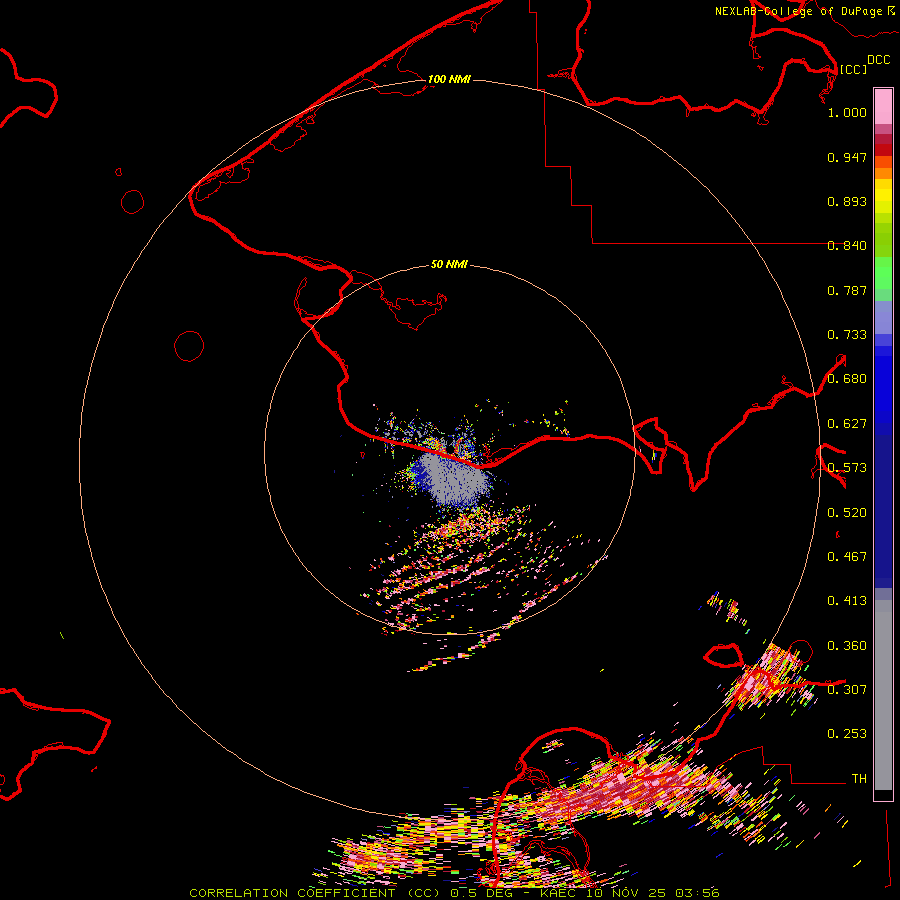Click the 0.733 legend value
The height and width of the screenshot is (900, 900).
(x=847, y=335)
